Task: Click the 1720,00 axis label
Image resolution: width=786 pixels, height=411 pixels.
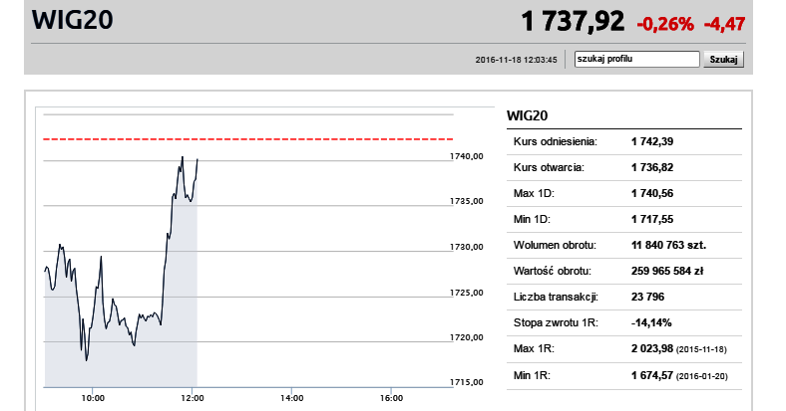Action: [x=467, y=337]
